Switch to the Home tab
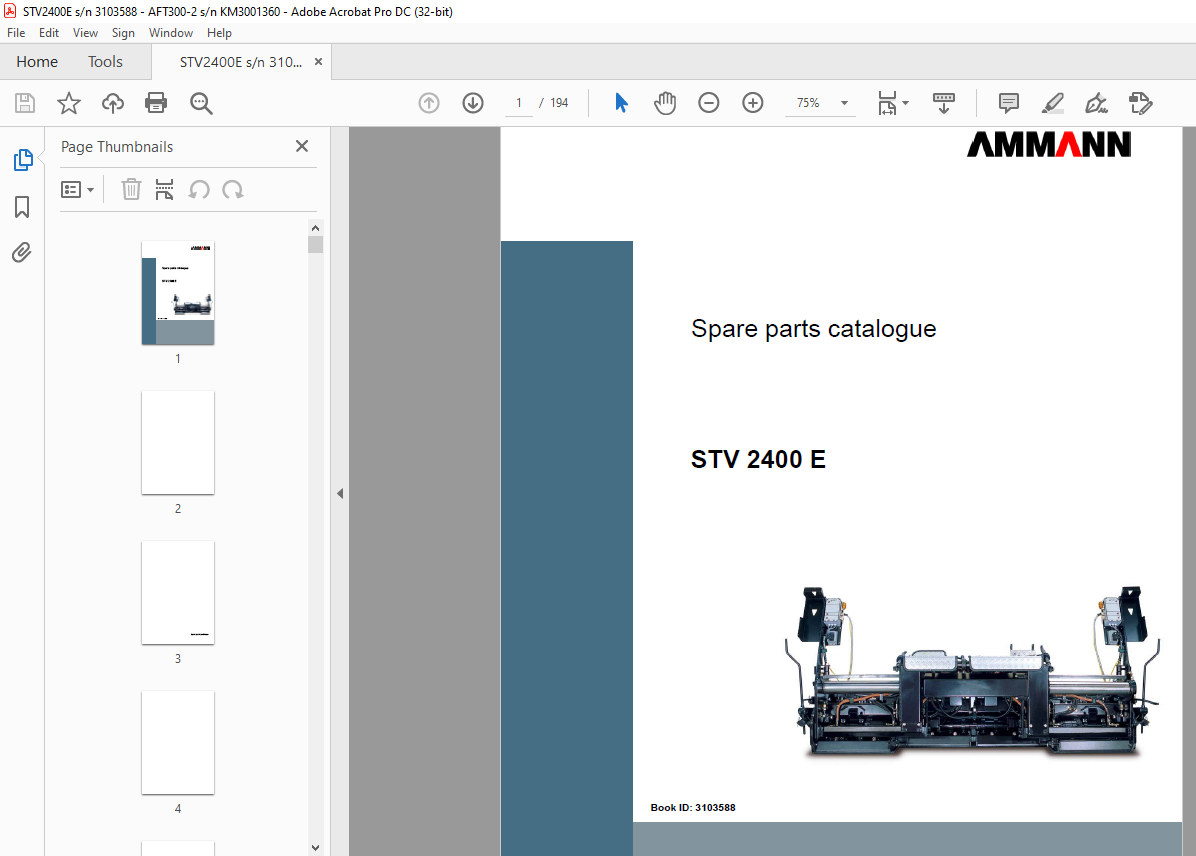 pyautogui.click(x=37, y=62)
